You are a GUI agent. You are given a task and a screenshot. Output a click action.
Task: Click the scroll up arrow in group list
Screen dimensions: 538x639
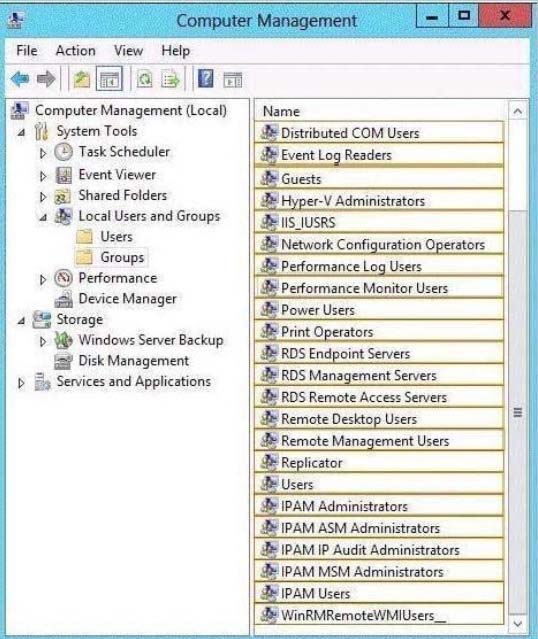pyautogui.click(x=518, y=111)
